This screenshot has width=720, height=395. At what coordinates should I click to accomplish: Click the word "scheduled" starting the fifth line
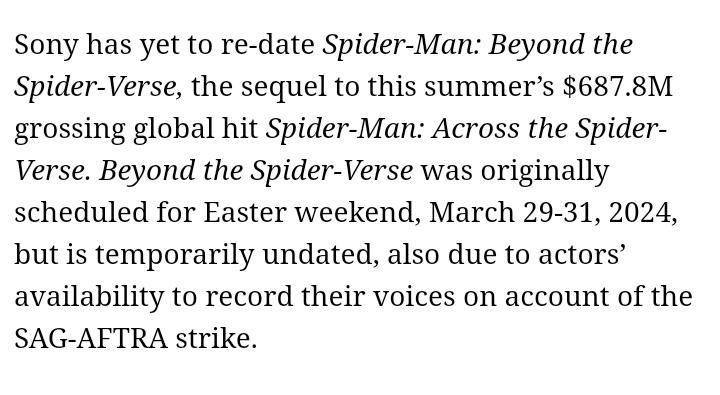81,212
